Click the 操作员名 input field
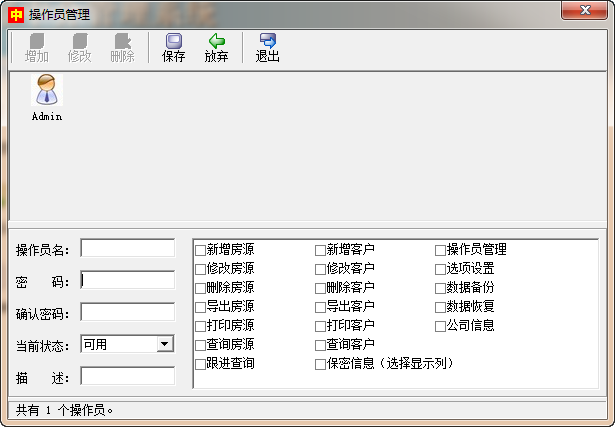 click(x=127, y=248)
